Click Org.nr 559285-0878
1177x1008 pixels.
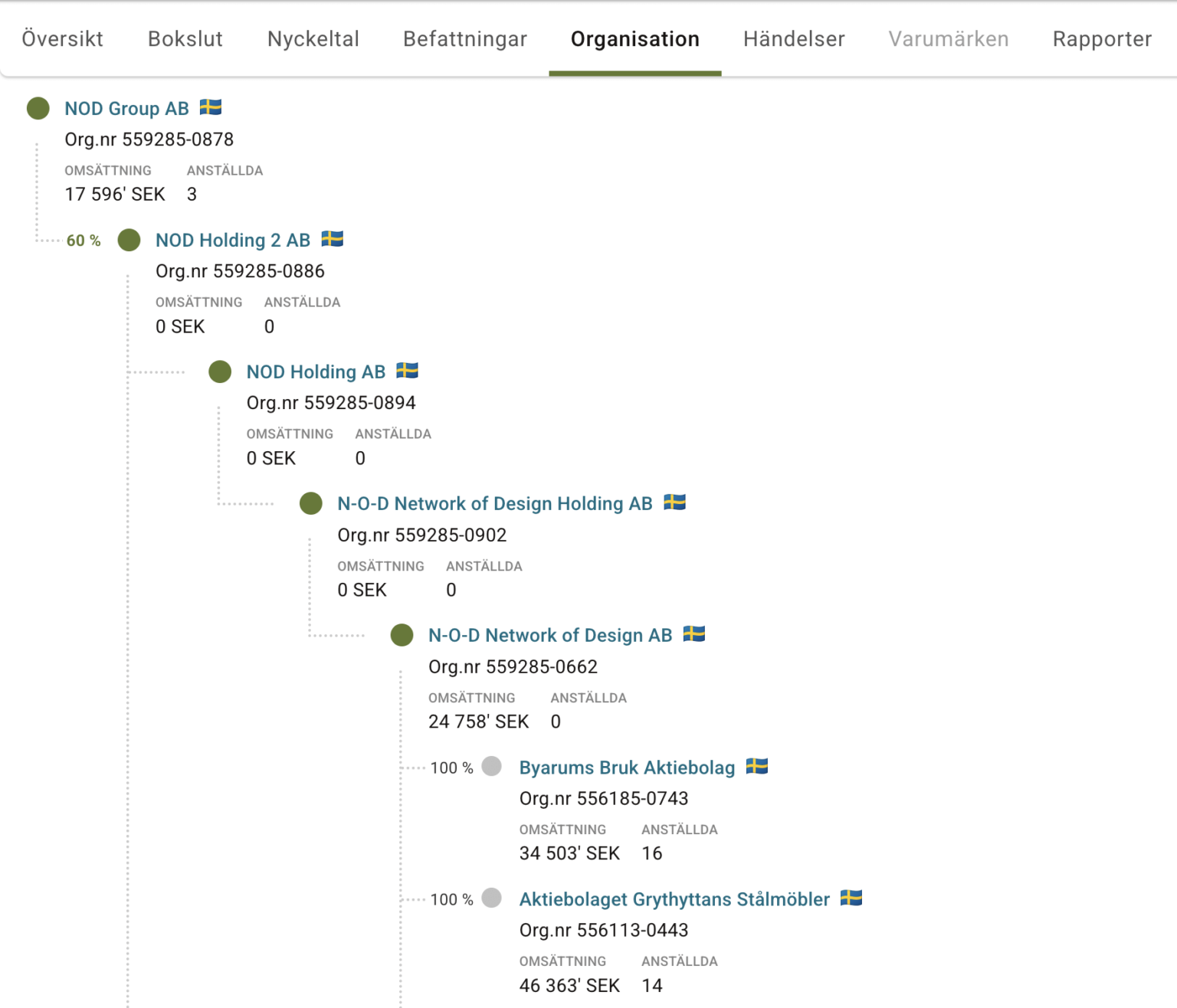(149, 139)
